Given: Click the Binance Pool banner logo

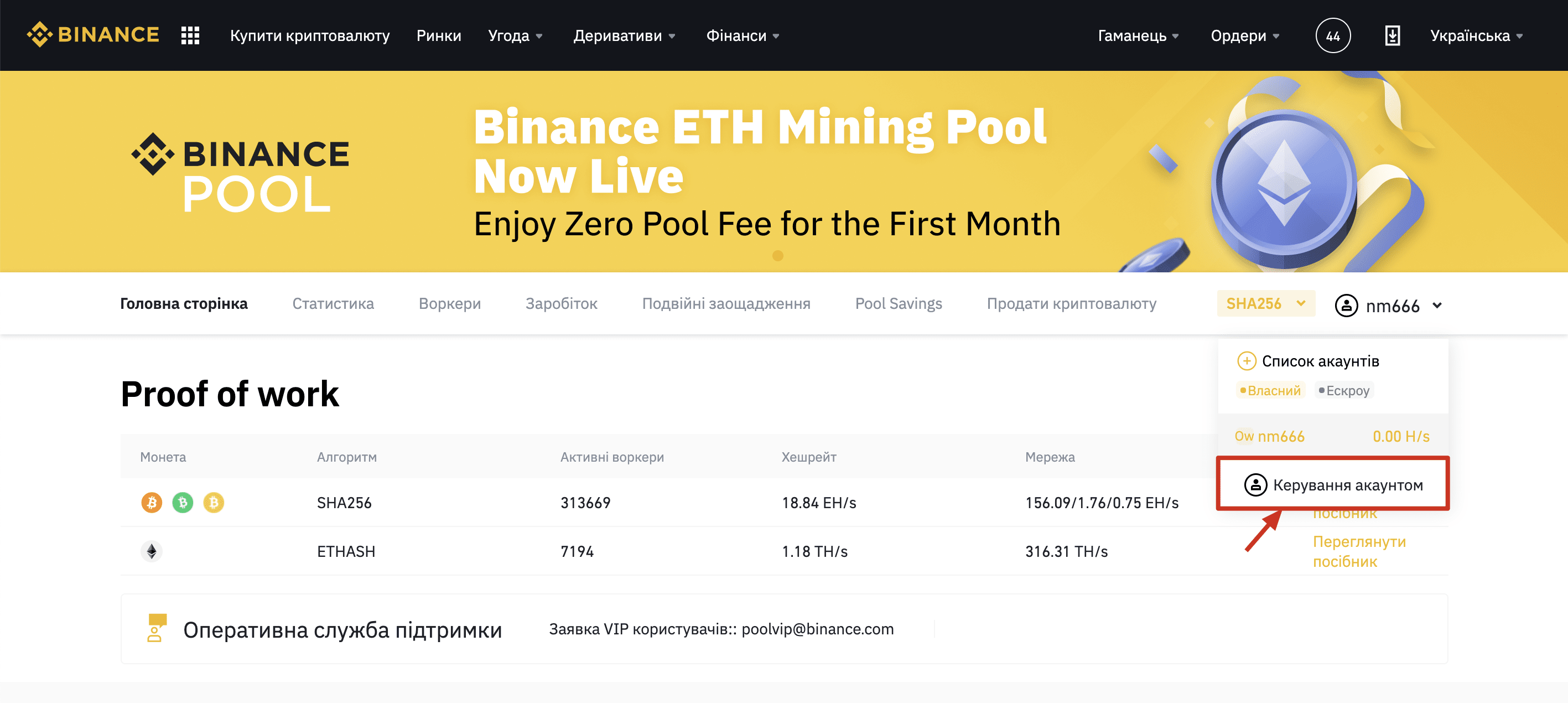Looking at the screenshot, I should (x=241, y=172).
